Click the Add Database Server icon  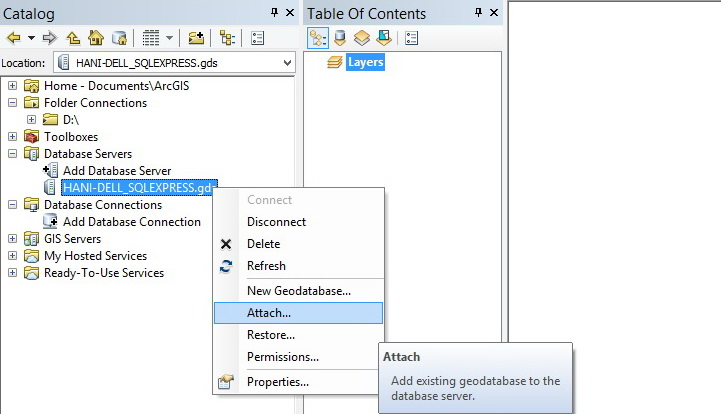50,170
